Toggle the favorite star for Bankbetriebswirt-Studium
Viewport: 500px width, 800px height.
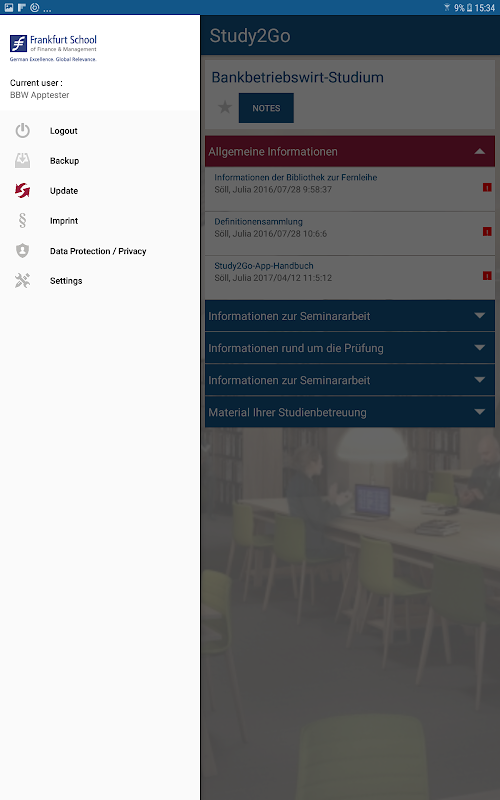pyautogui.click(x=224, y=108)
